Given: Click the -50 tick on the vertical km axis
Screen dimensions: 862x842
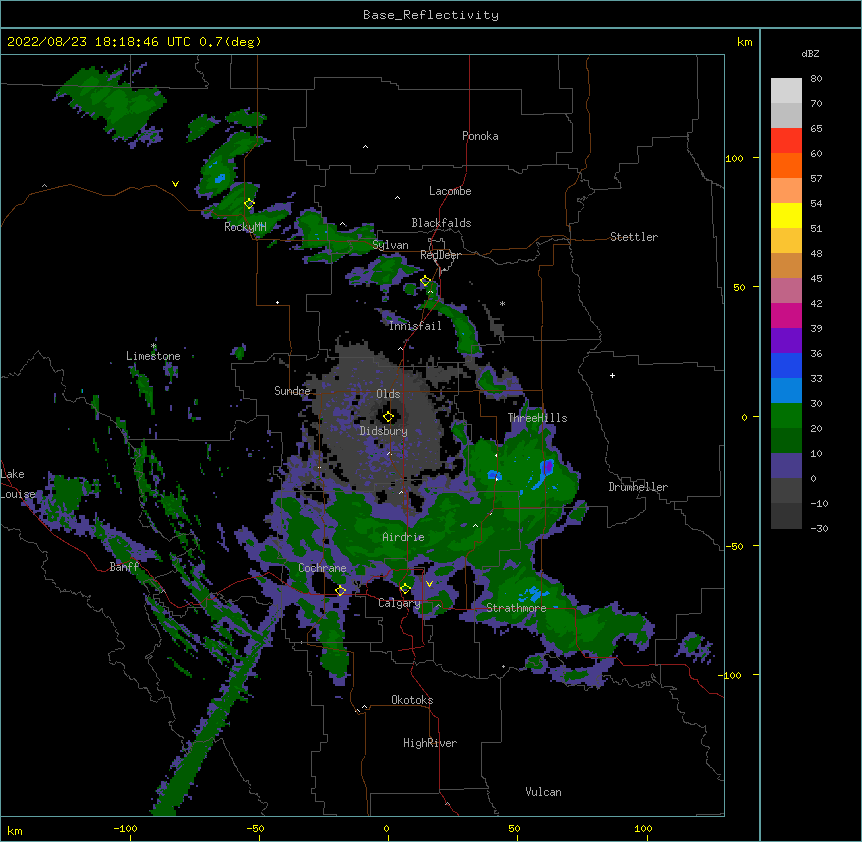Looking at the screenshot, I should point(734,546).
